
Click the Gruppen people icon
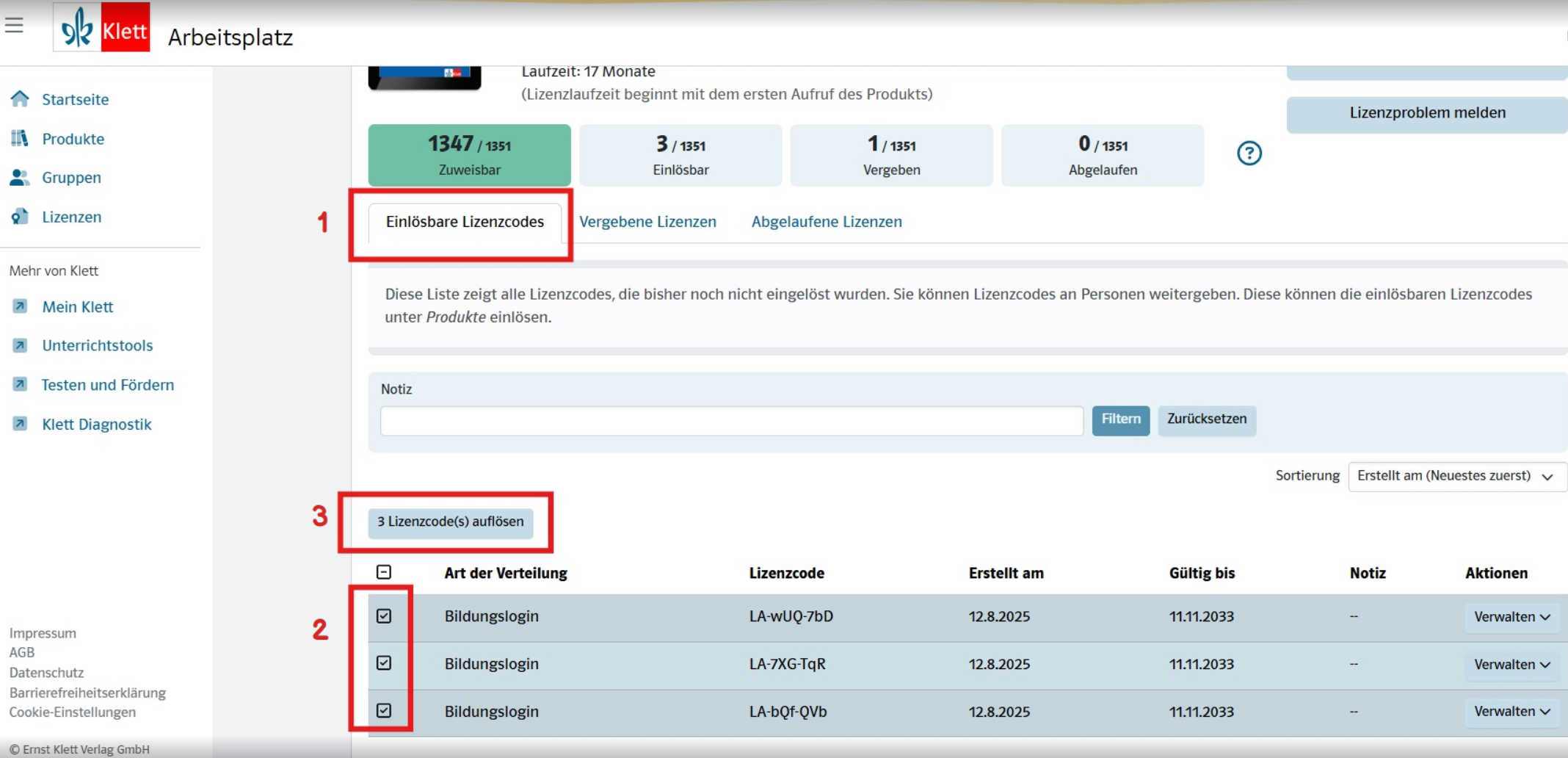(x=20, y=178)
